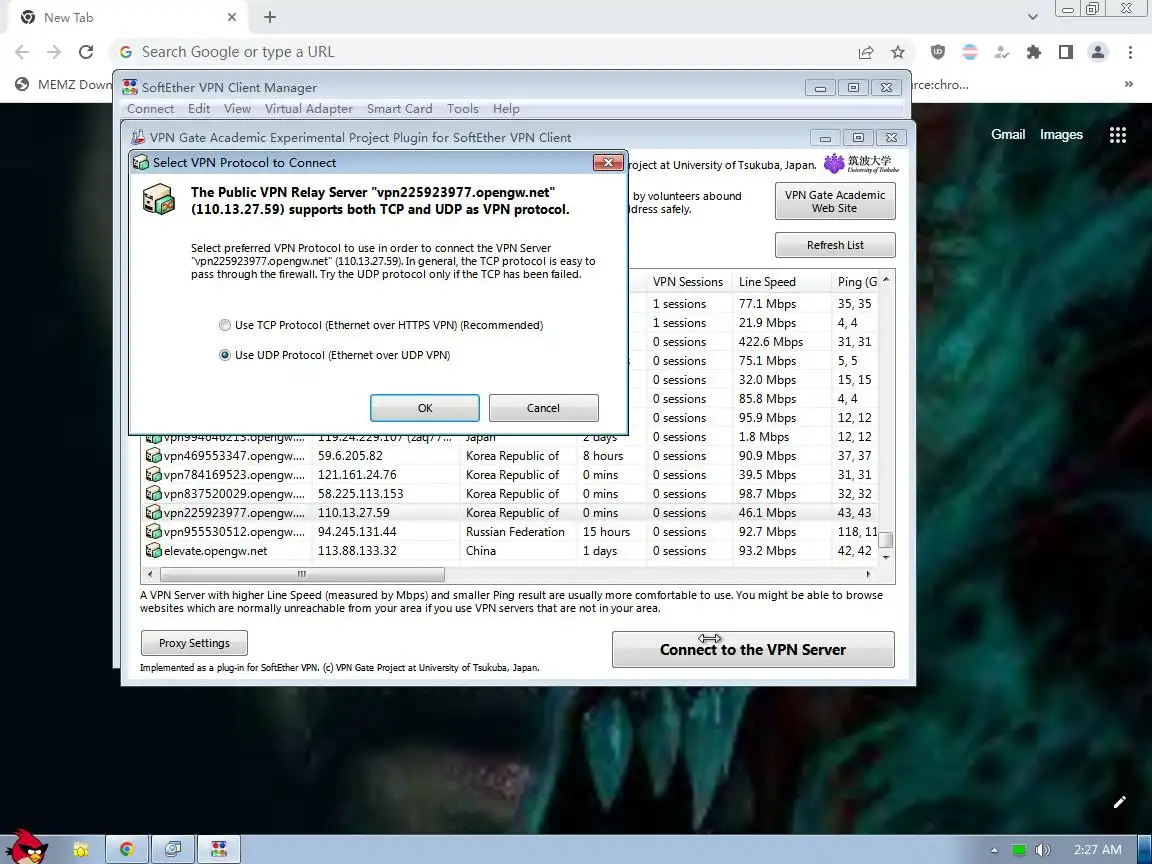Open Chrome Extensions puzzle icon

1034,52
